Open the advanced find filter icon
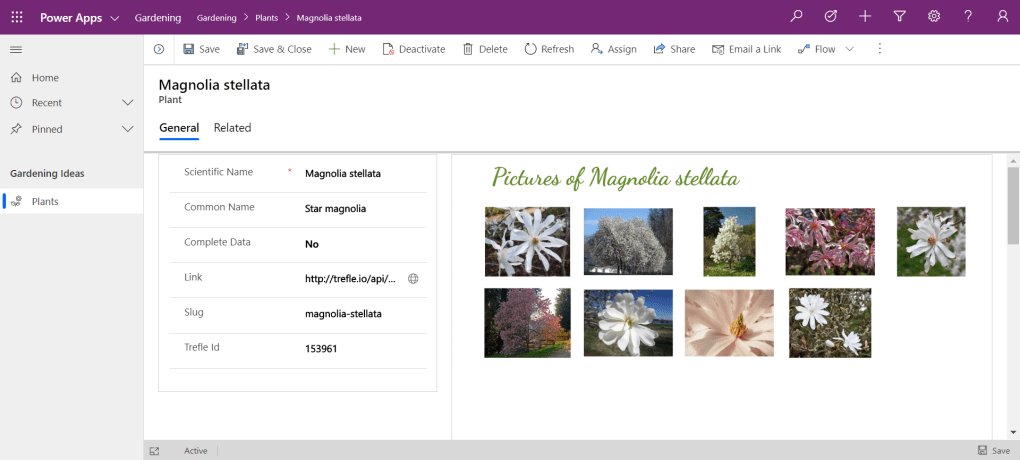This screenshot has height=460, width=1020. (x=899, y=17)
